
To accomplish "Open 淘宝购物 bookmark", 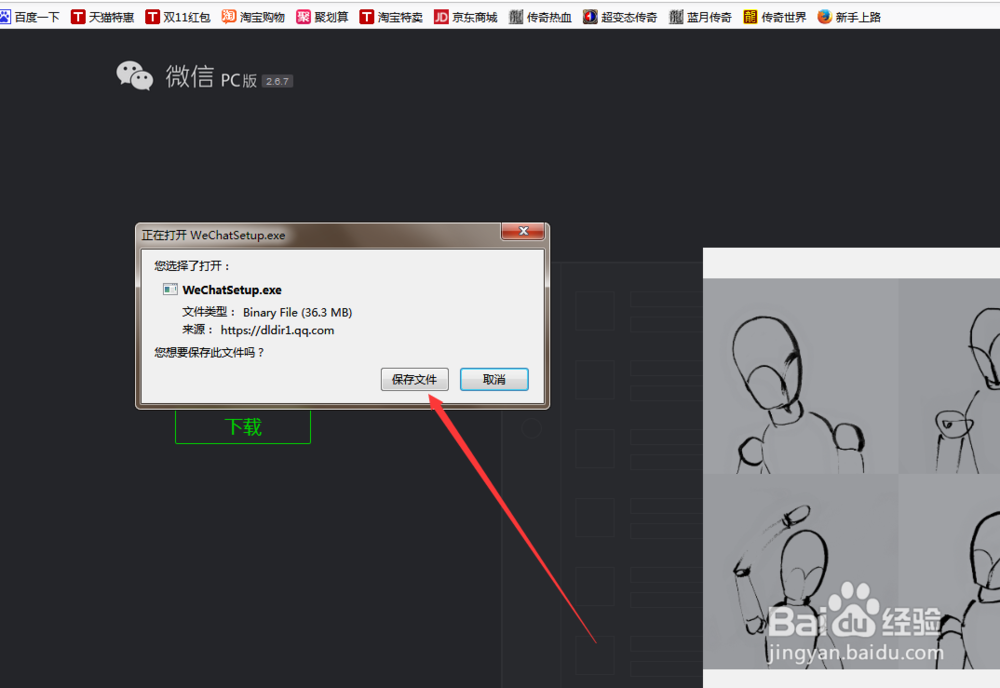I will point(253,17).
